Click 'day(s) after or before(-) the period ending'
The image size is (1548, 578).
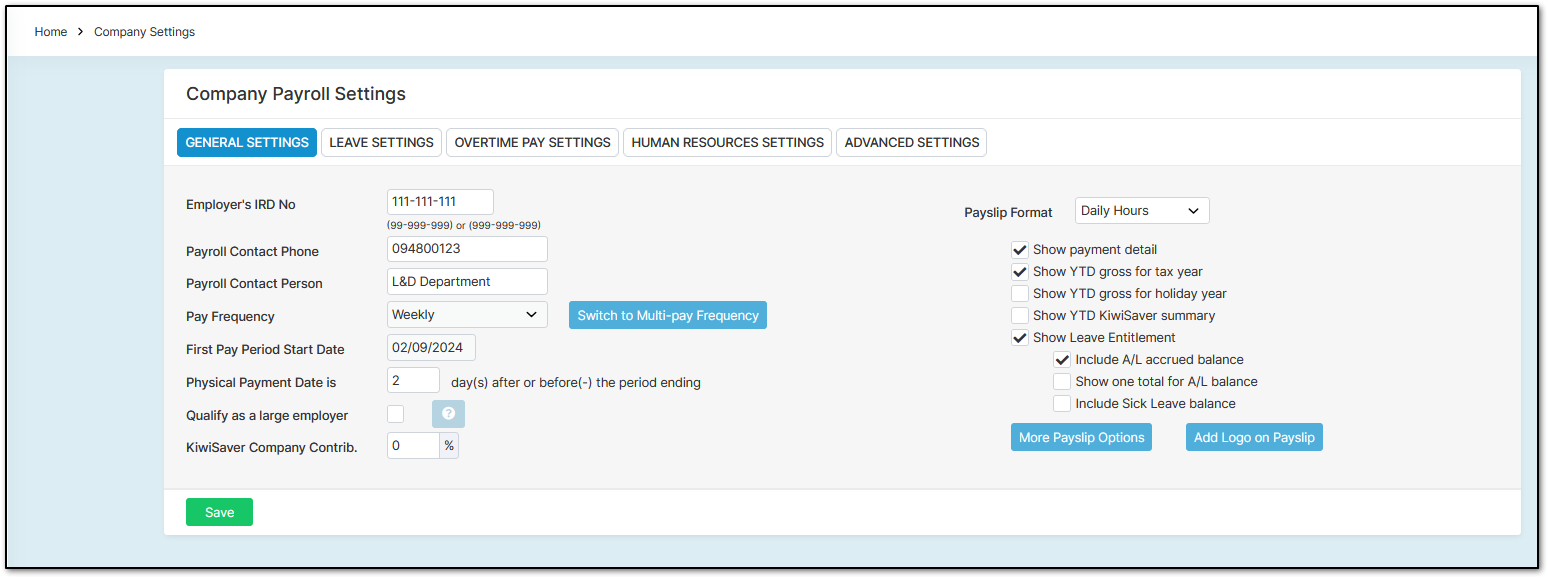(576, 382)
